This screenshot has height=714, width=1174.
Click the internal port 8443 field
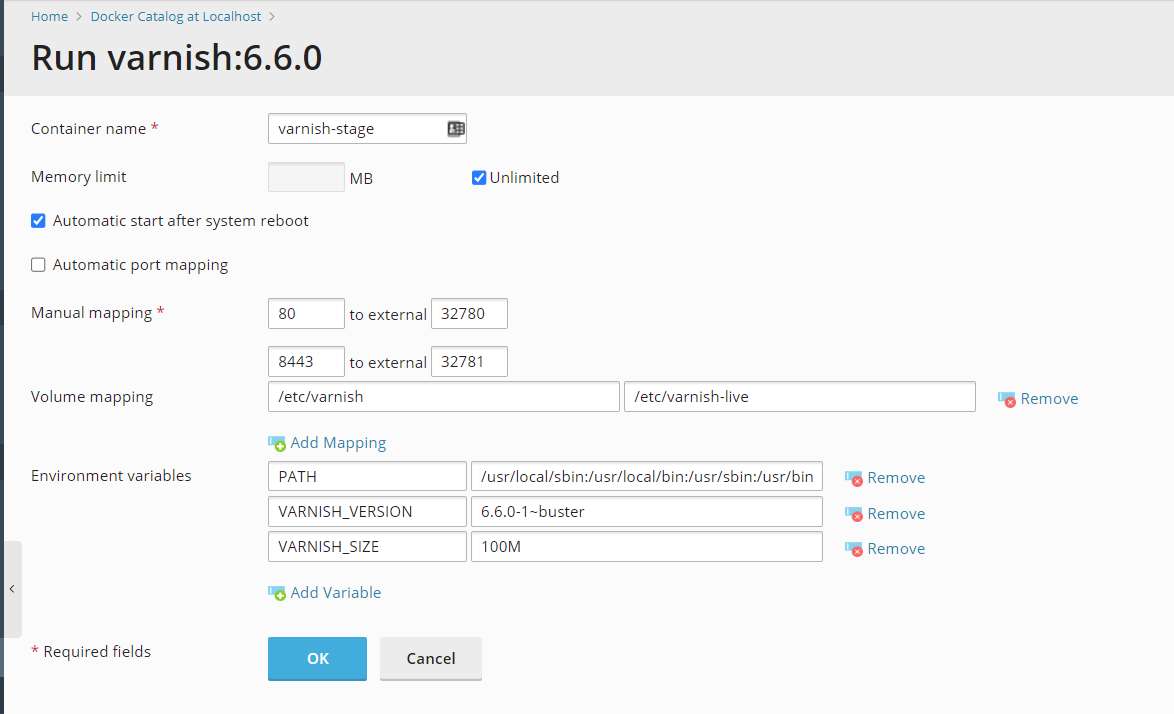[306, 361]
